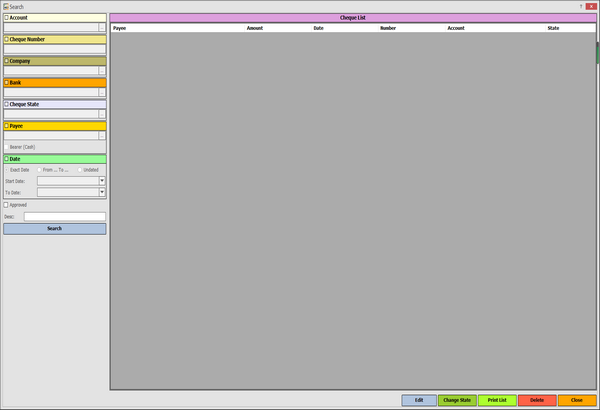Enable the Cheque Number filter checkbox
This screenshot has height=410, width=600.
tap(6, 39)
